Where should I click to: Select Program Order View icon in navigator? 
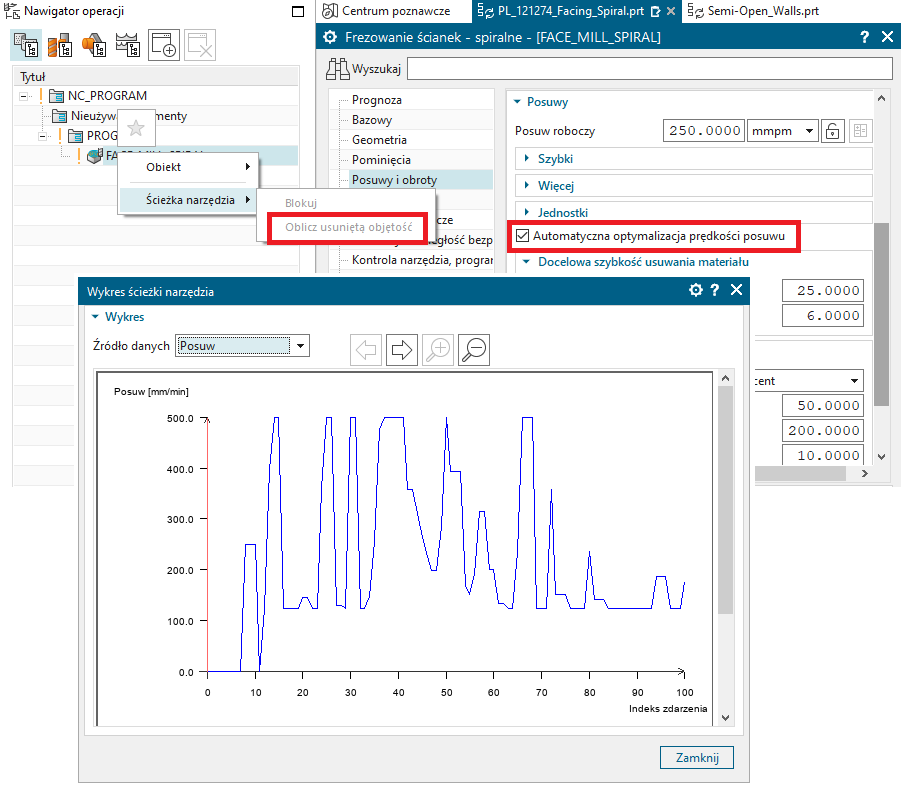click(x=26, y=45)
